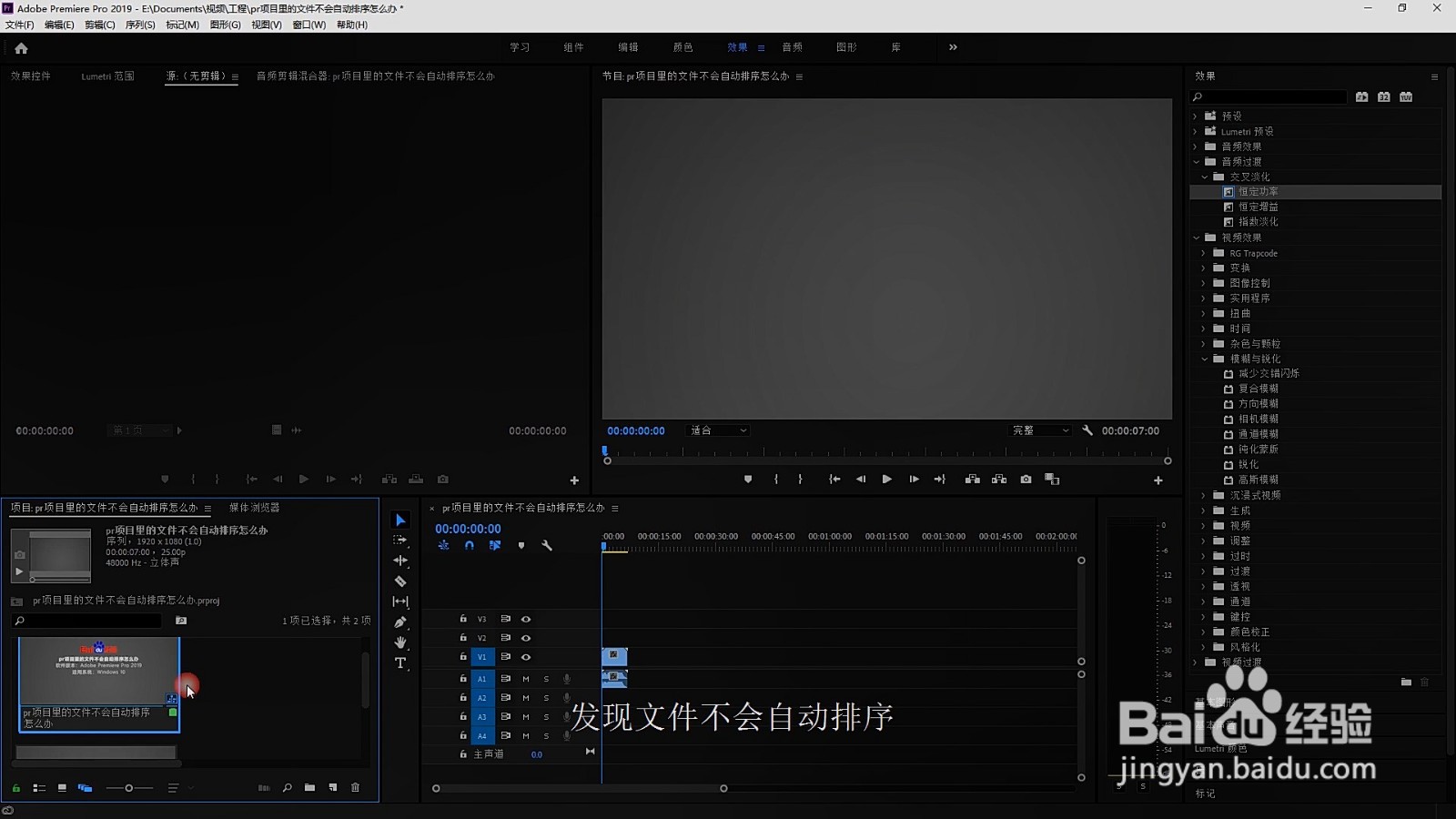Switch to 颜色 workspace tab

tap(682, 47)
